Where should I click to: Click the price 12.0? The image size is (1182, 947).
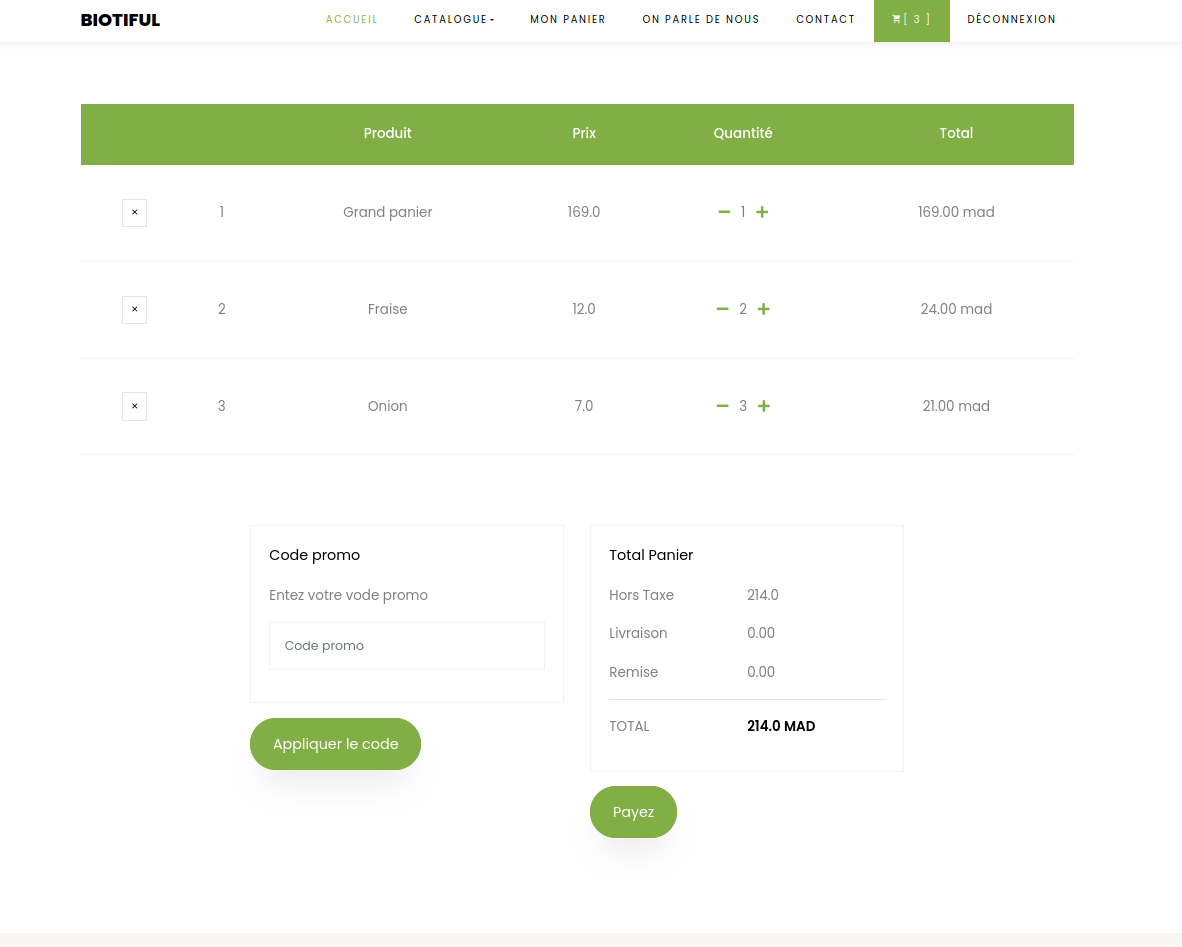(583, 309)
